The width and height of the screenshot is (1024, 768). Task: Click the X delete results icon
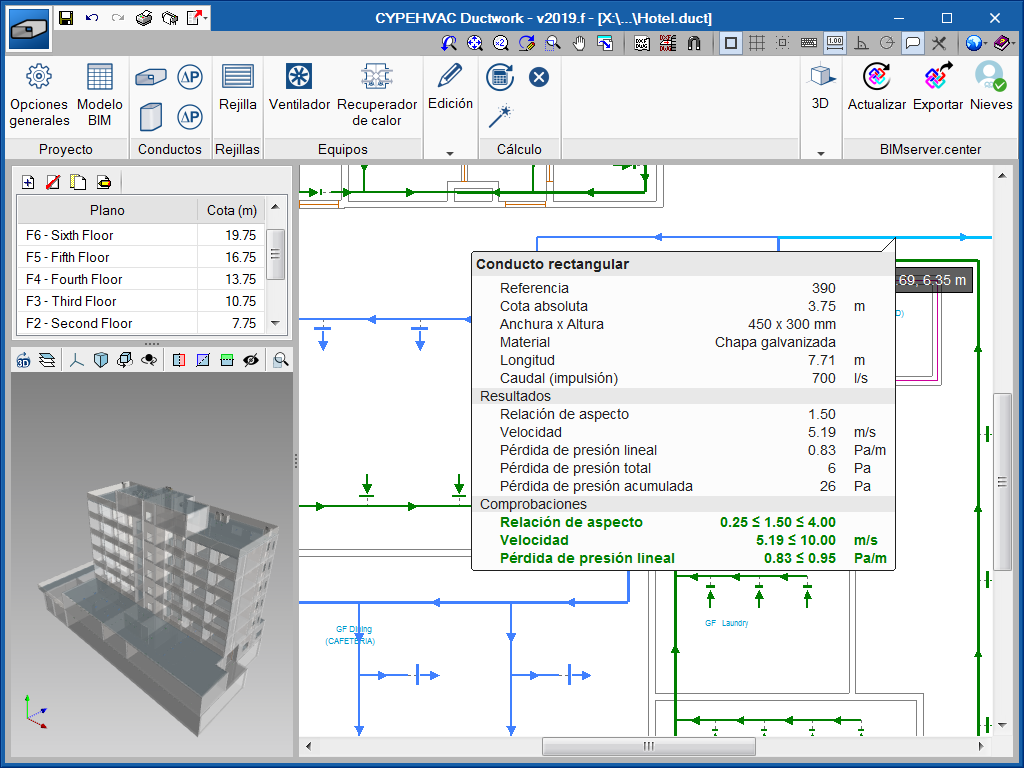pos(539,77)
